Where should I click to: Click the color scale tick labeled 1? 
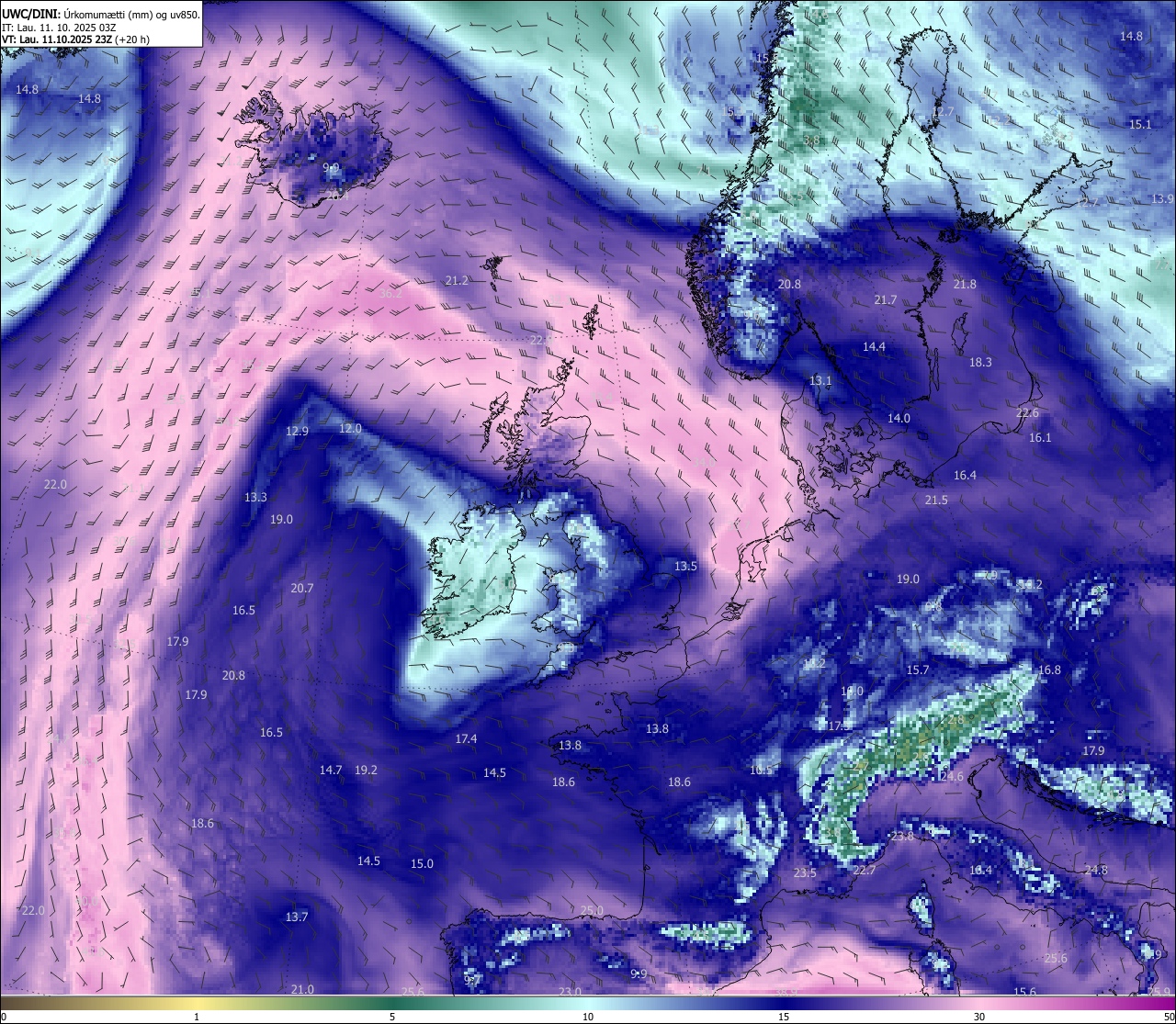[197, 1017]
